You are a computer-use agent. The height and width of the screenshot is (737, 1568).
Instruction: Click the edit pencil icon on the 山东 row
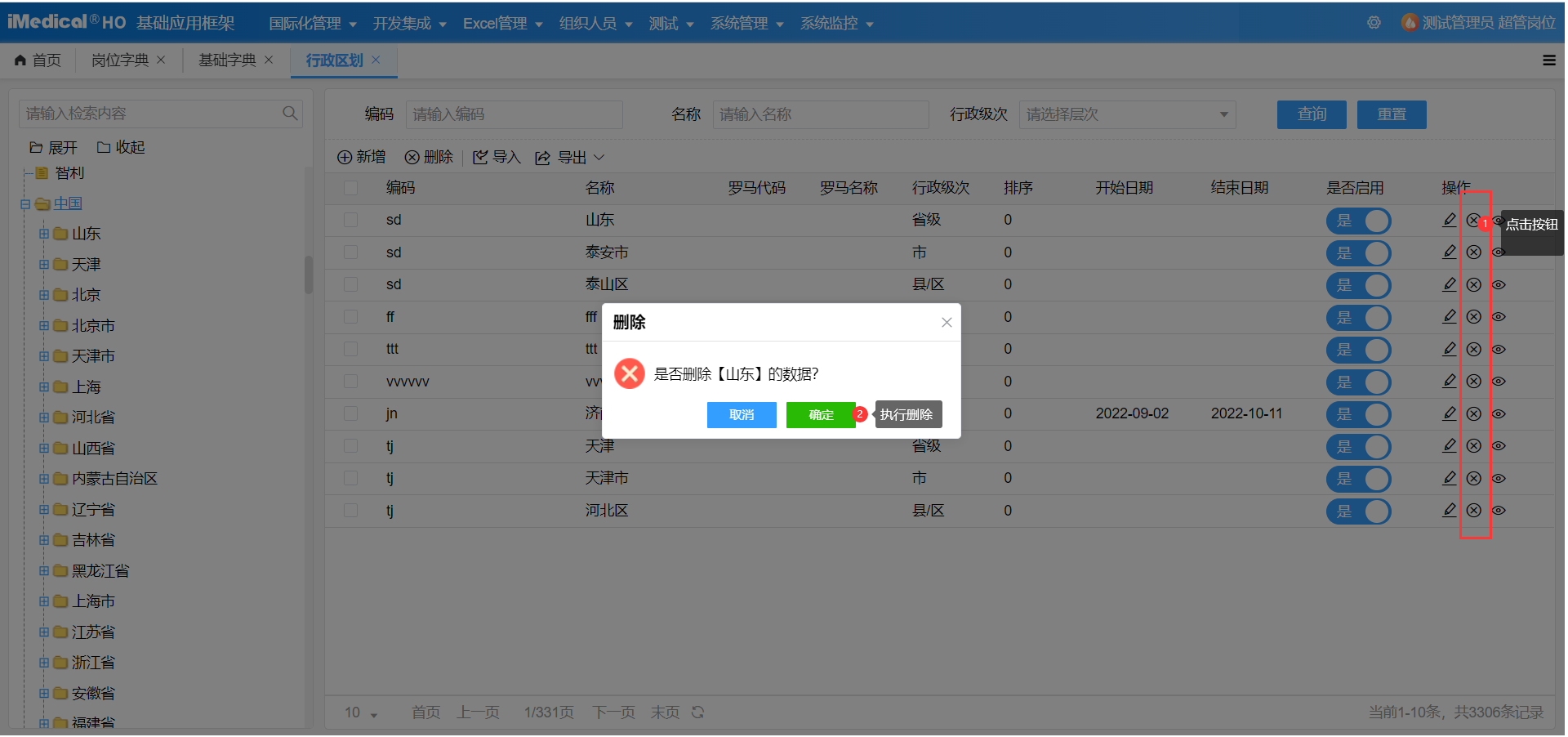(1448, 219)
